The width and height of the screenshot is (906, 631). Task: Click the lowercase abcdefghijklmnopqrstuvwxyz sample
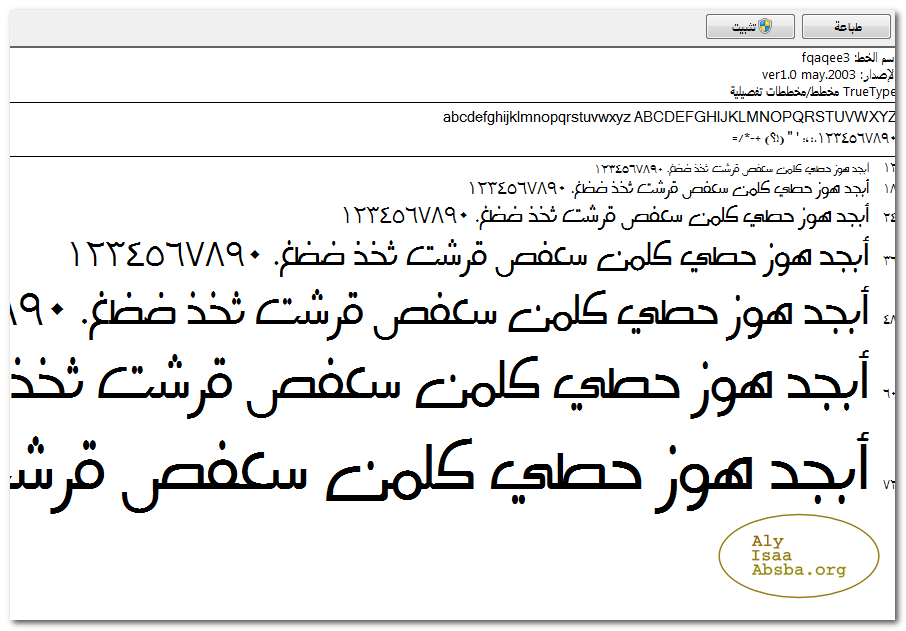tap(536, 117)
